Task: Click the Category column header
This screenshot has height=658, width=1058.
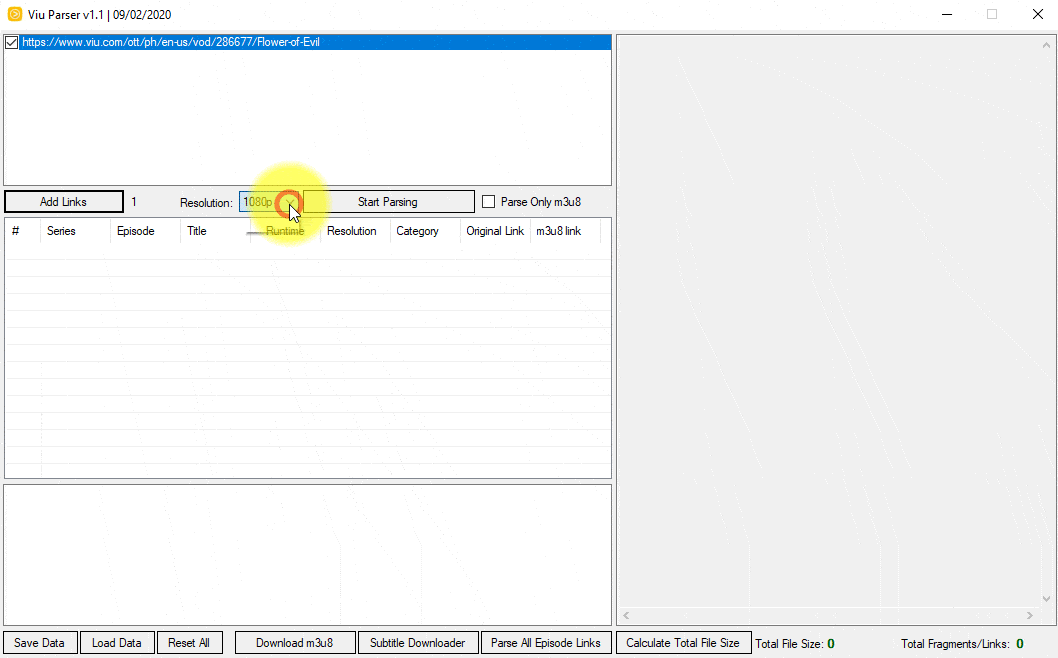Action: pos(426,231)
